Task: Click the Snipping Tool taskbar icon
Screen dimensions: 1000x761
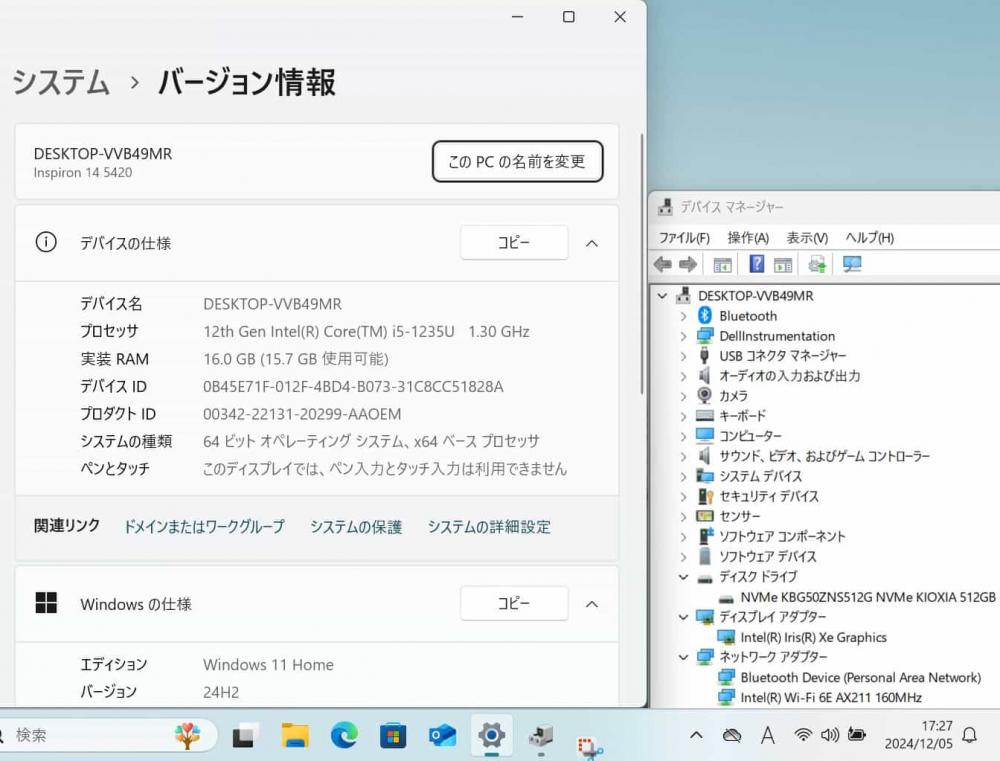Action: click(x=590, y=746)
